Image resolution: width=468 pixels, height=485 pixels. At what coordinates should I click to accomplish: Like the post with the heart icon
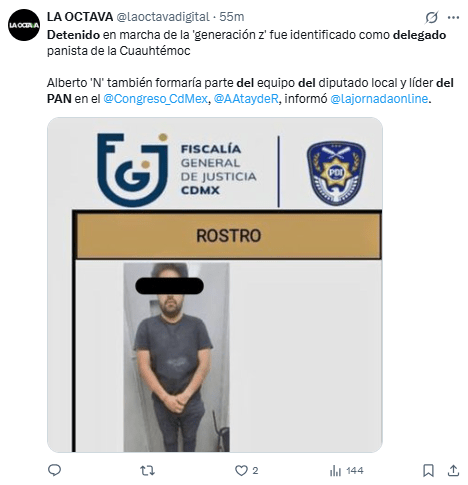coord(241,471)
